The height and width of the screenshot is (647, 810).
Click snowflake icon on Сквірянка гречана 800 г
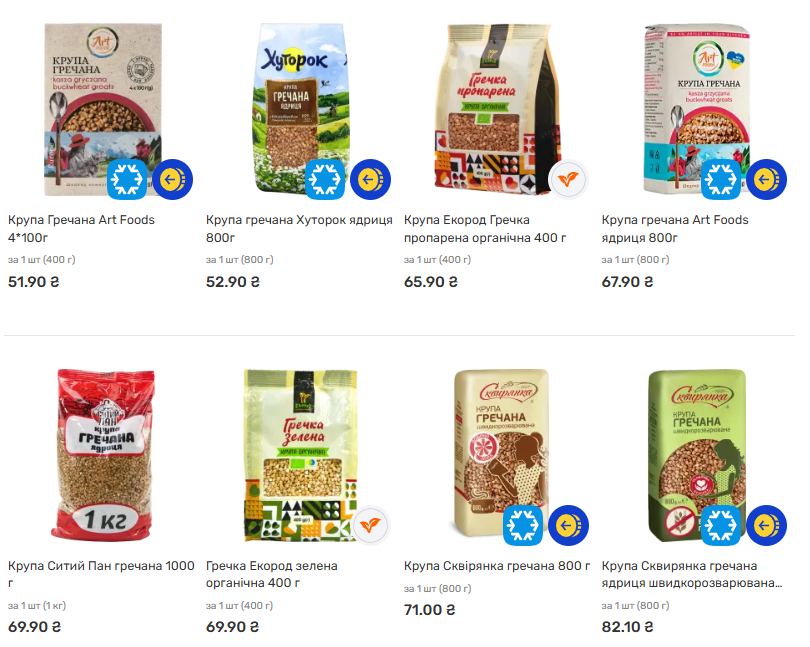pyautogui.click(x=523, y=525)
